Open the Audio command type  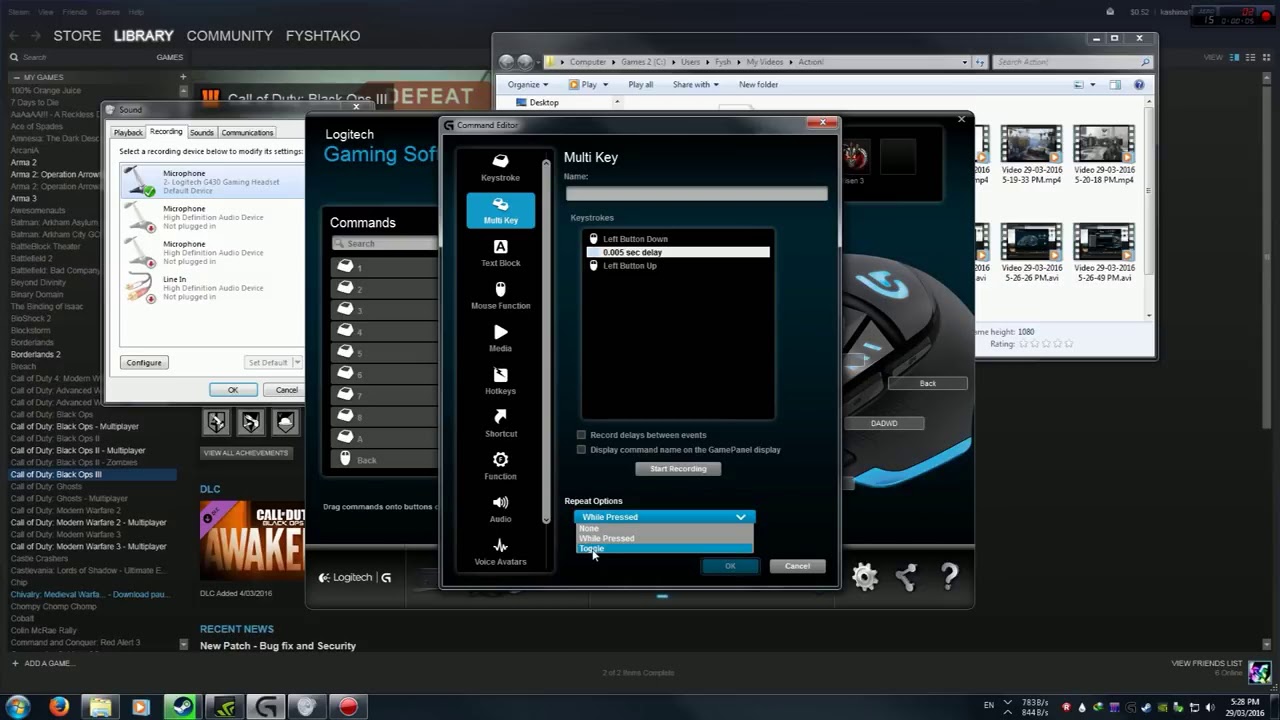tap(500, 509)
